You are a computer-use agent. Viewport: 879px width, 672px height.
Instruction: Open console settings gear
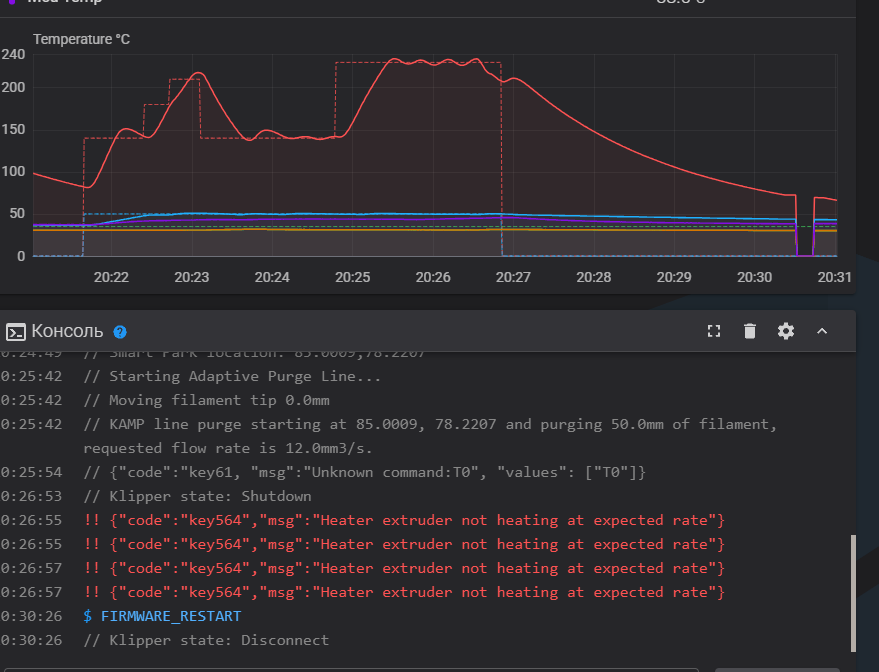(x=786, y=331)
